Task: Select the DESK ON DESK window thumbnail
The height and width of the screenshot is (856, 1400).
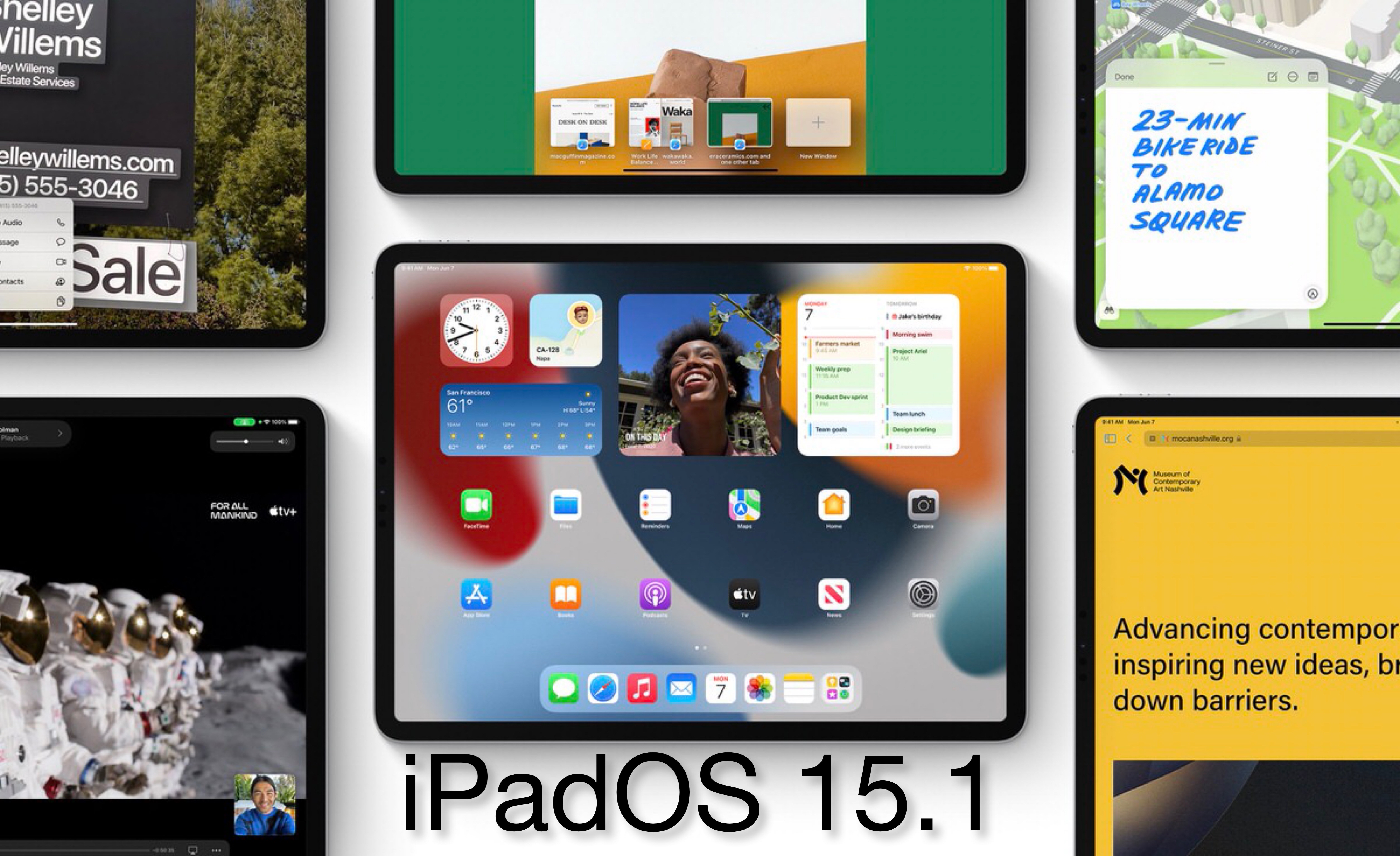Action: pos(582,123)
